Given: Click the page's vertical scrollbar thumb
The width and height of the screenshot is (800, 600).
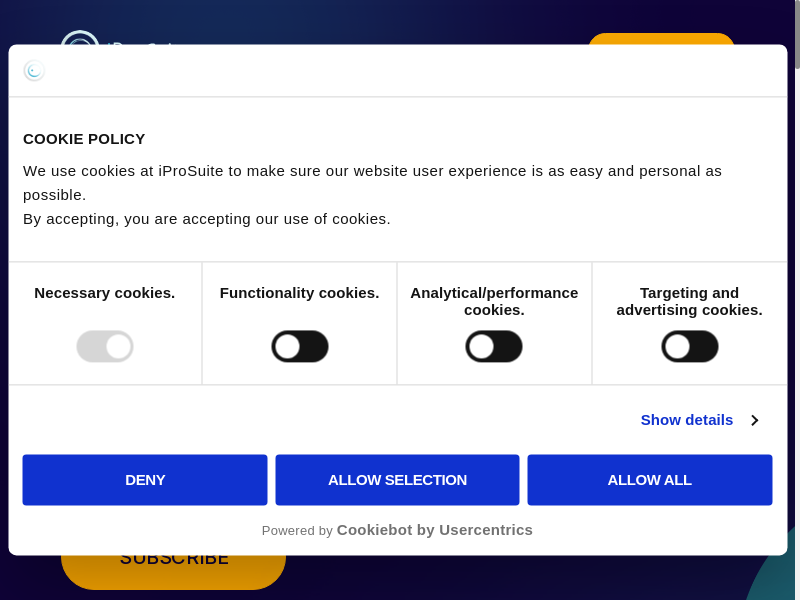Looking at the screenshot, I should pos(797,34).
